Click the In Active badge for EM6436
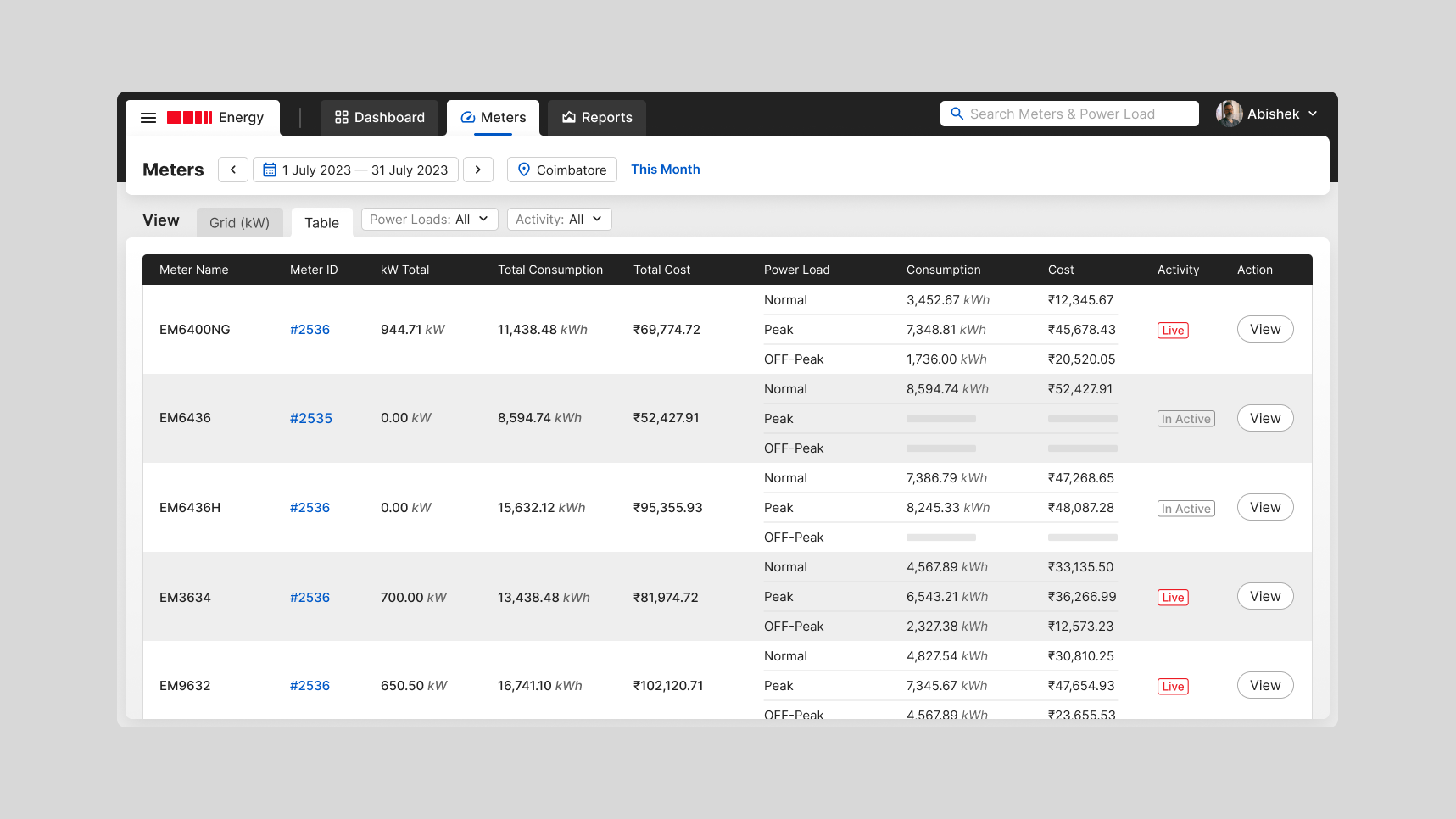Viewport: 1456px width, 819px height. pyautogui.click(x=1185, y=418)
